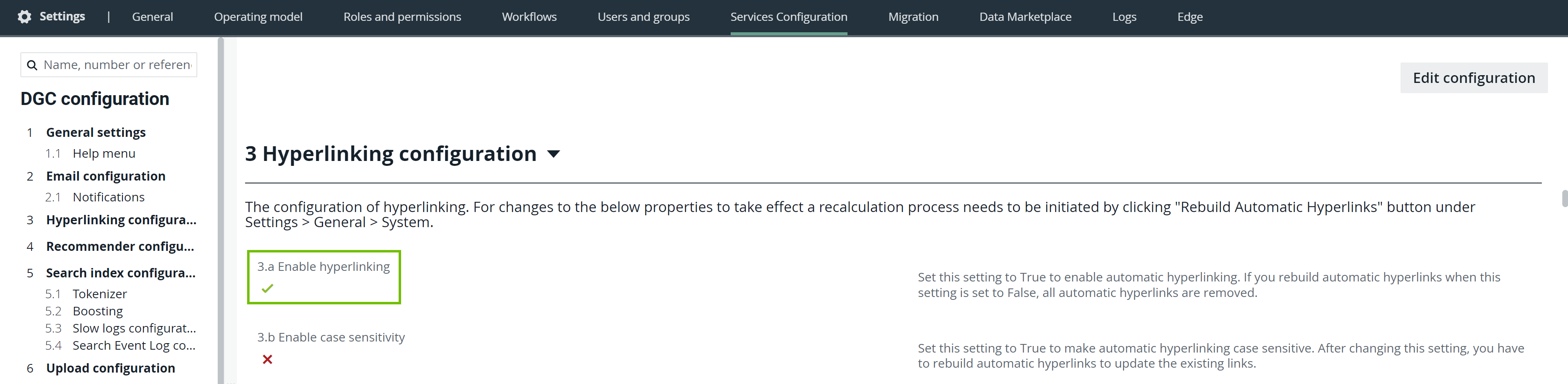This screenshot has width=1568, height=384.
Task: Switch to Roles and permissions tab
Action: tap(402, 17)
